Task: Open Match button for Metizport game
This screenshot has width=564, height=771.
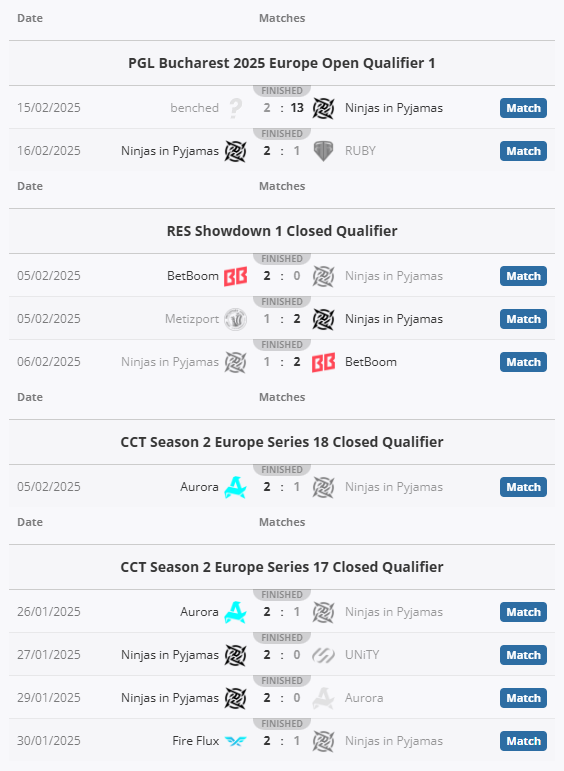Action: tap(523, 319)
